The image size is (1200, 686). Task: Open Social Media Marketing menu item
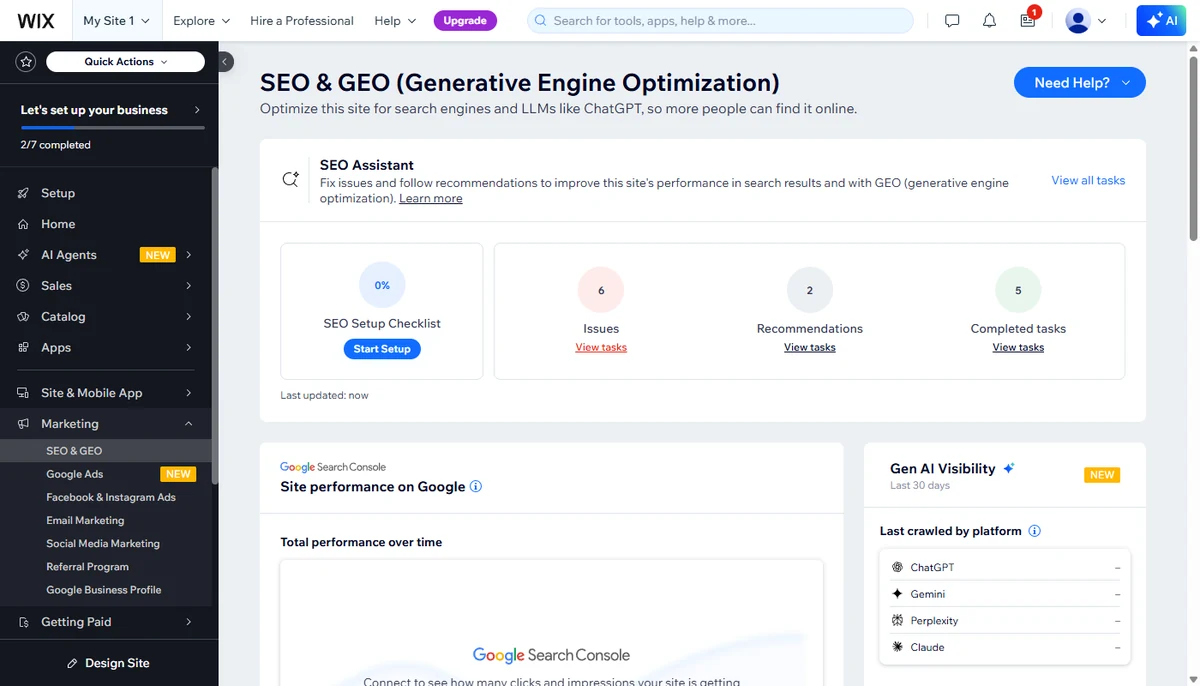(x=105, y=543)
